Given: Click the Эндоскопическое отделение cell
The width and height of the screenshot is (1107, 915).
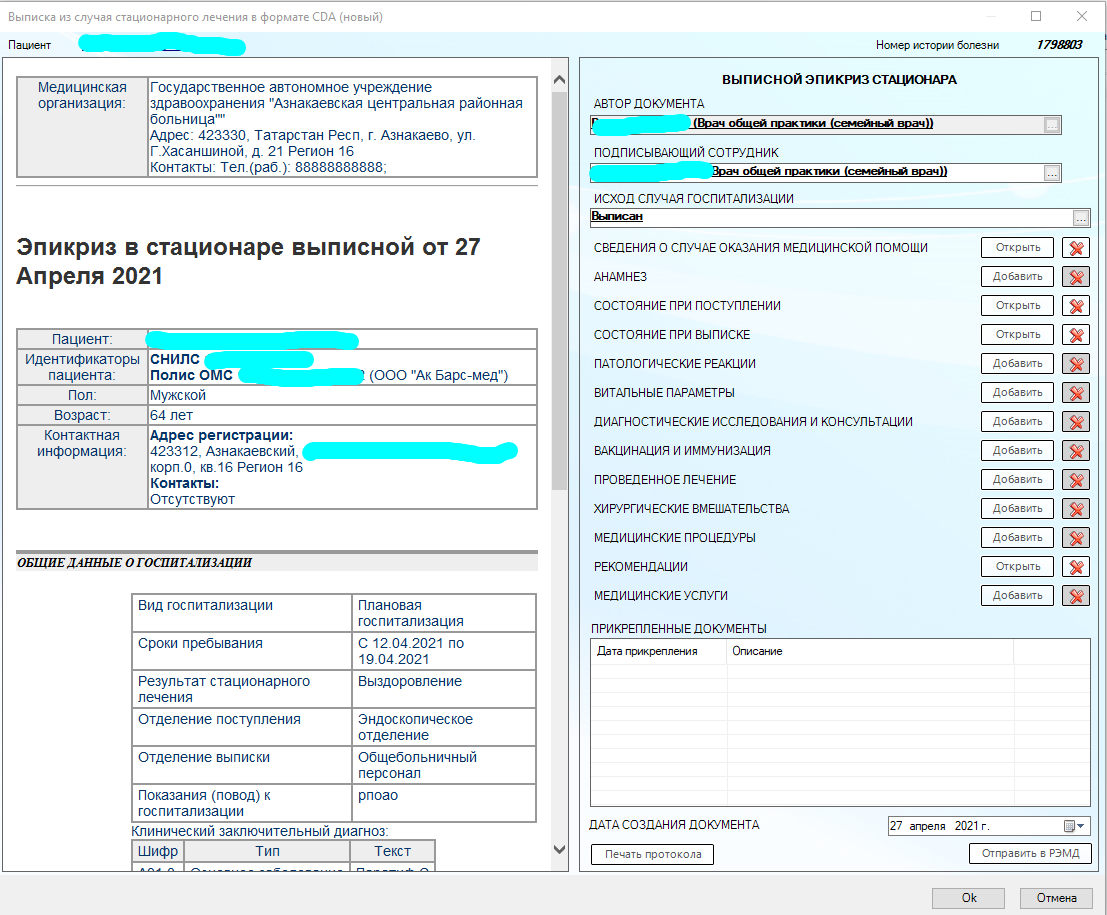Looking at the screenshot, I should coord(443,727).
